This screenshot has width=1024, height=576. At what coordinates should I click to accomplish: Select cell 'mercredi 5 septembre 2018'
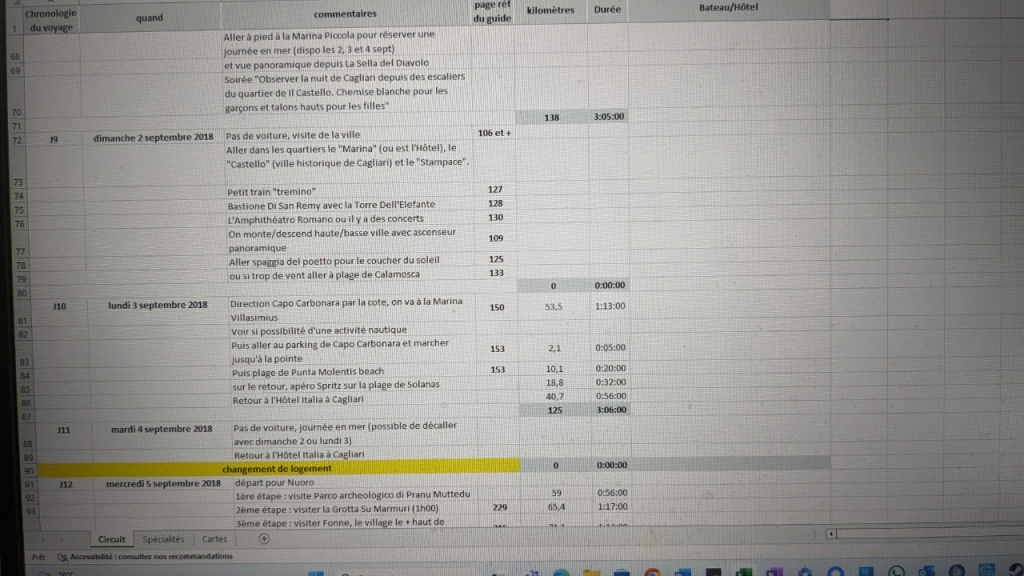click(x=163, y=484)
